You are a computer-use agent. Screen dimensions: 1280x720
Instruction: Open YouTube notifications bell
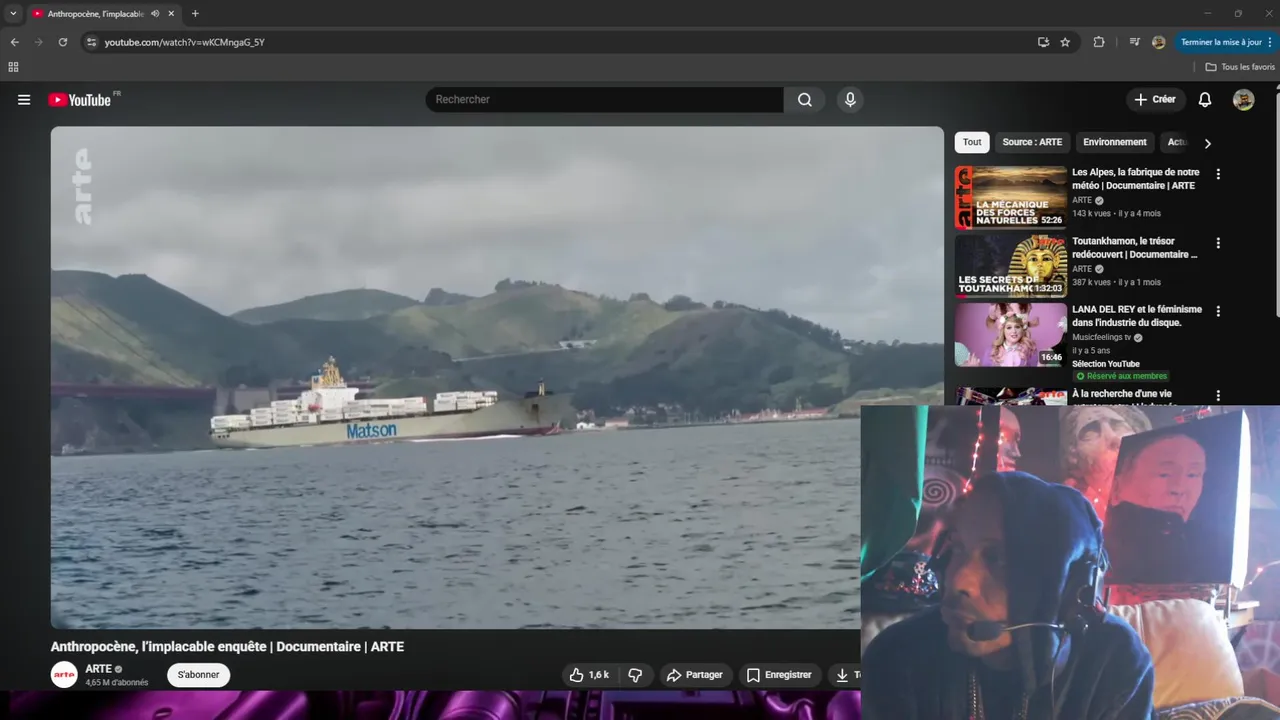[1205, 100]
